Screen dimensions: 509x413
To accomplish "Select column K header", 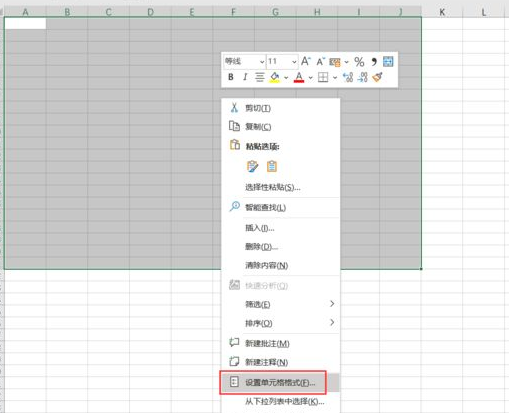I will (x=442, y=12).
